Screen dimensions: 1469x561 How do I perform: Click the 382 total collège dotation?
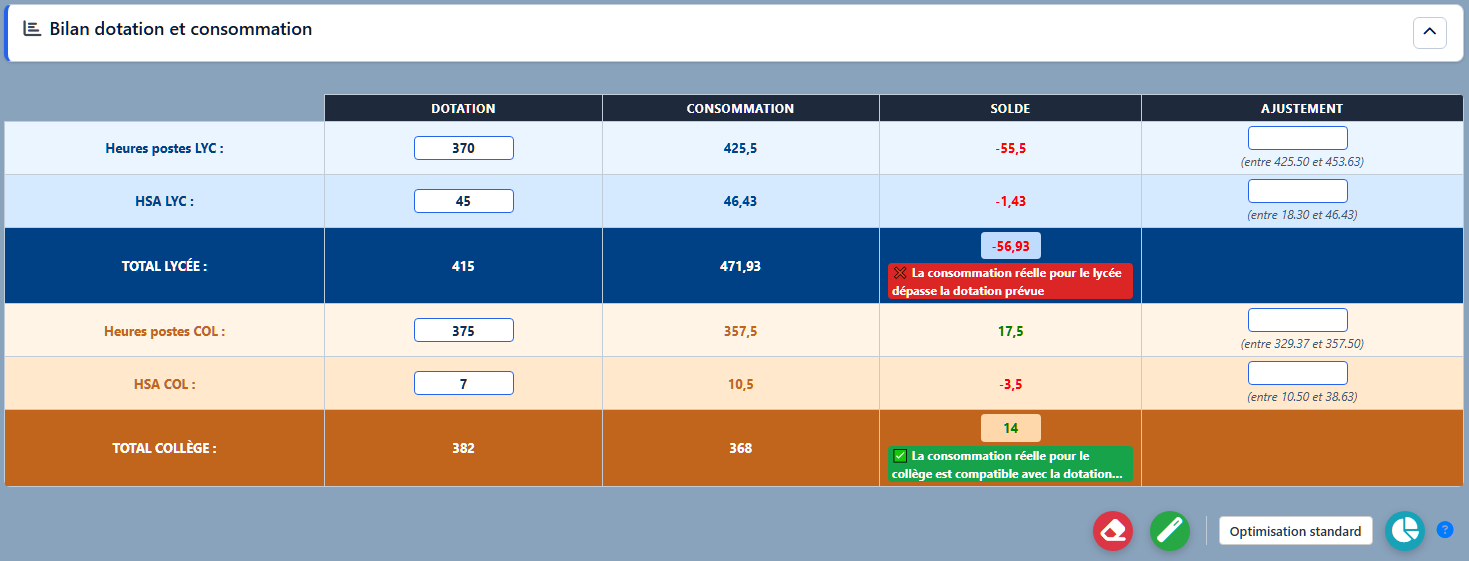click(463, 448)
